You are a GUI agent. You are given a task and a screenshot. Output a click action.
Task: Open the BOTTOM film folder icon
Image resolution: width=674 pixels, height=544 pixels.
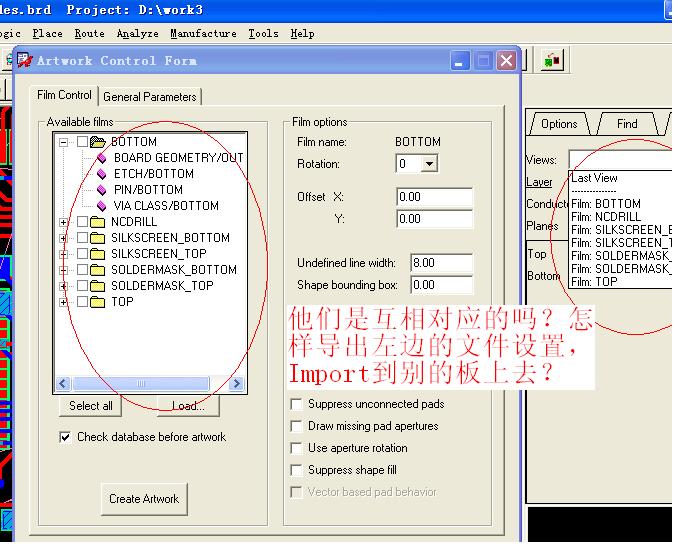(98, 142)
